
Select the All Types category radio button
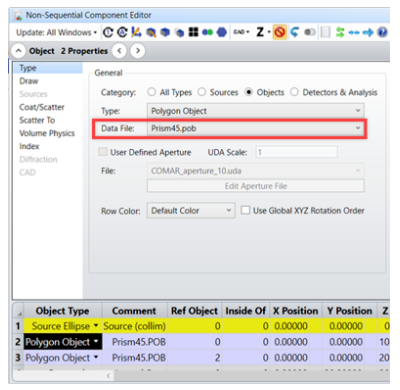point(152,92)
